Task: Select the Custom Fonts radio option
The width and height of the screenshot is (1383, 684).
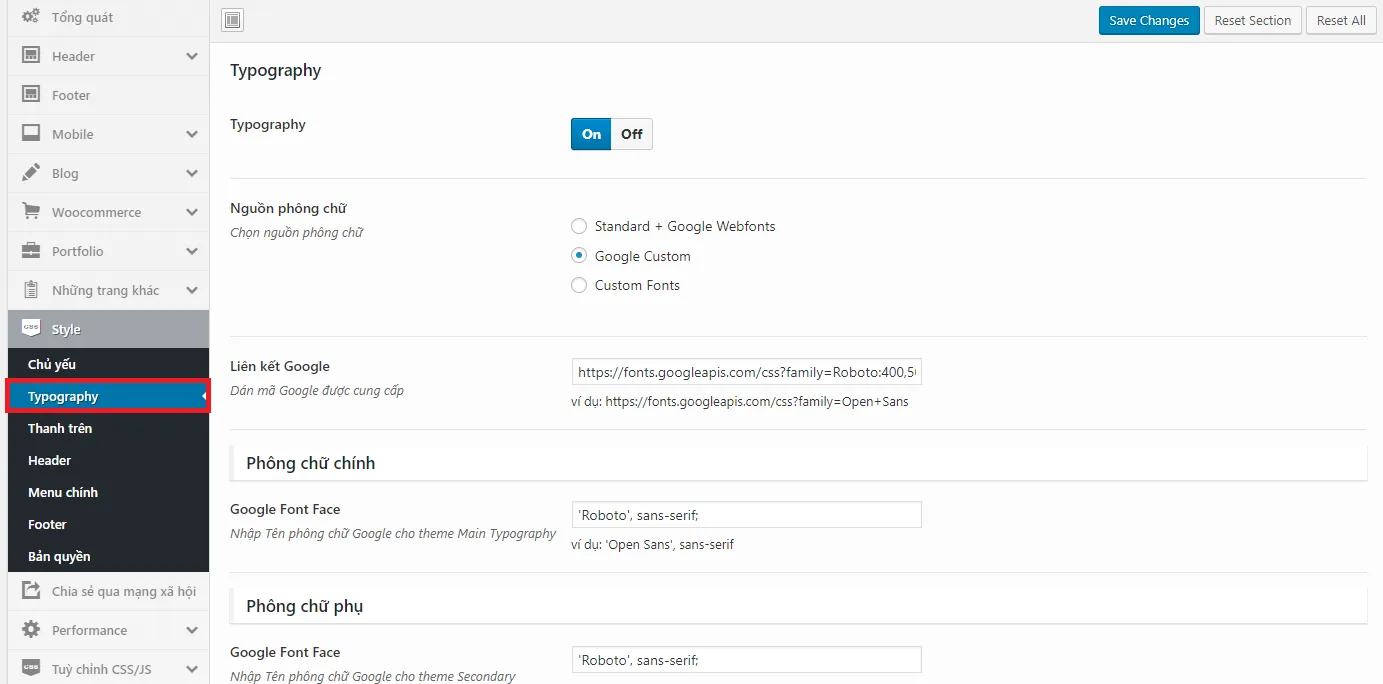Action: coord(579,285)
